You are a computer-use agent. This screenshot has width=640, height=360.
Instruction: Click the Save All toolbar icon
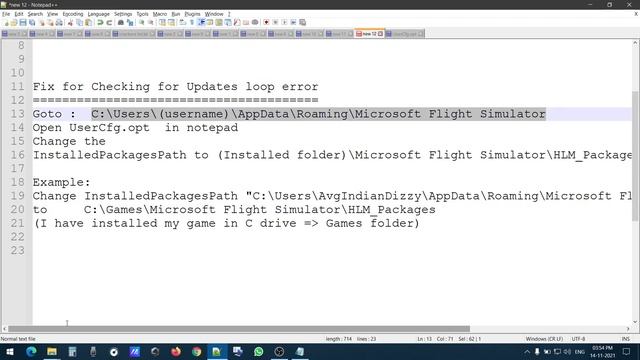pyautogui.click(x=32, y=22)
